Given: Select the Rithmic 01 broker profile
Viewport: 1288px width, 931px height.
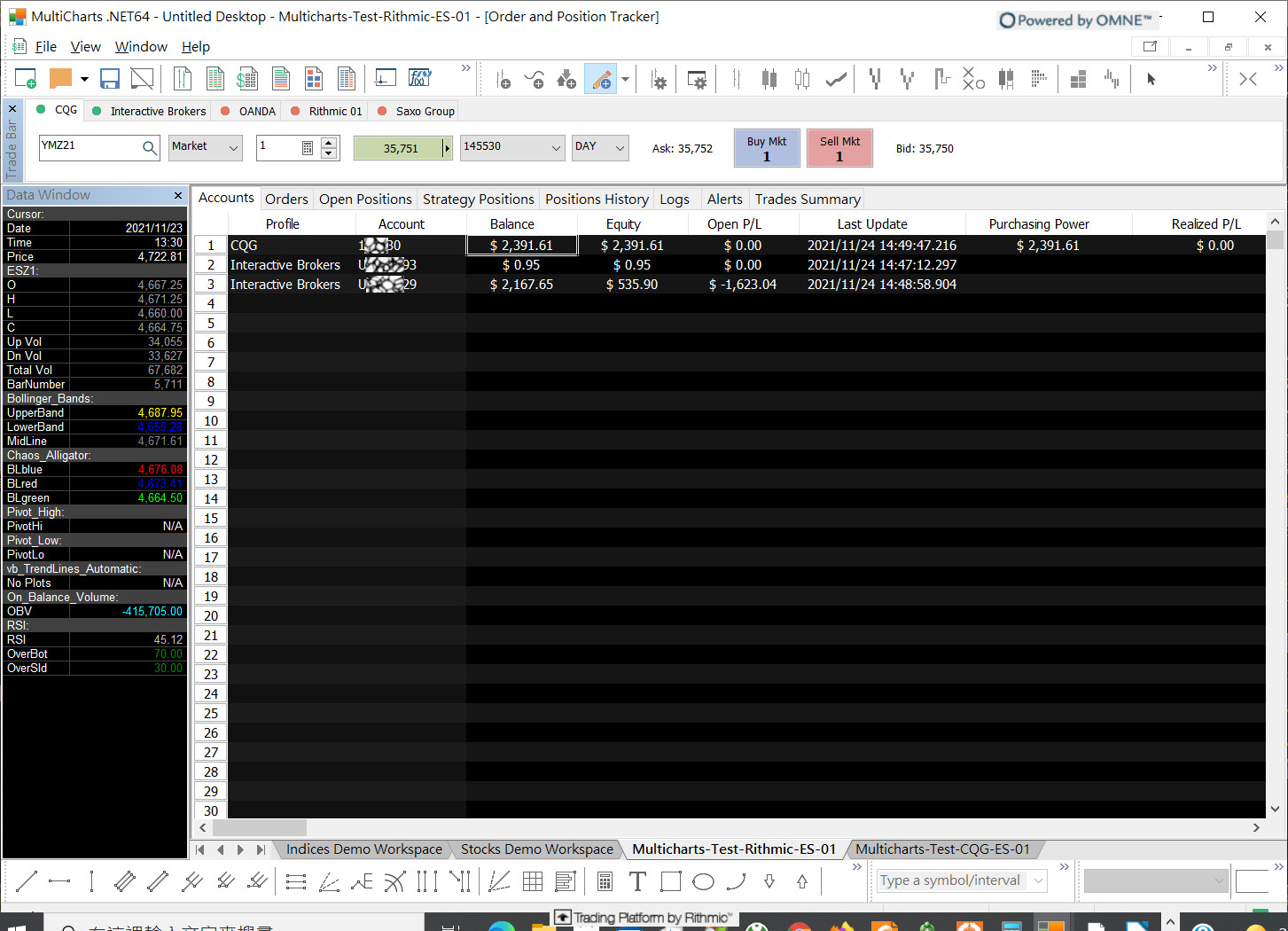Looking at the screenshot, I should pyautogui.click(x=326, y=111).
